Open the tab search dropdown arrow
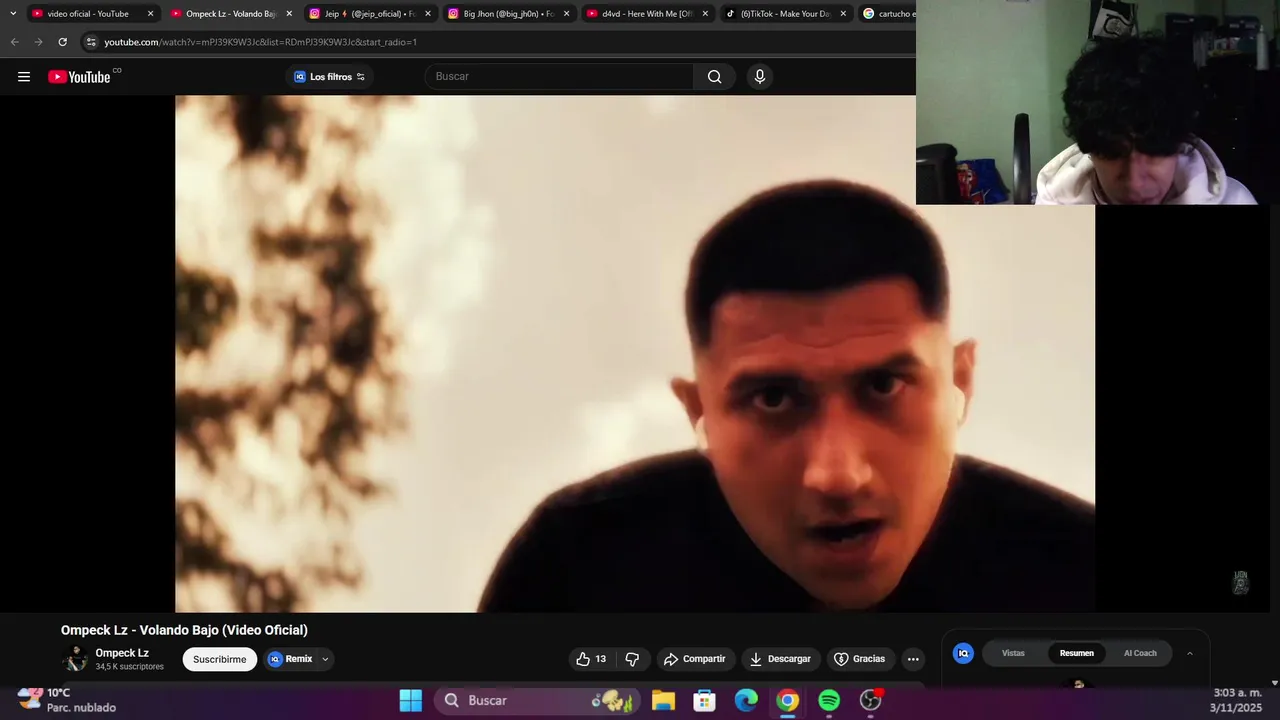The height and width of the screenshot is (720, 1280). (12, 14)
